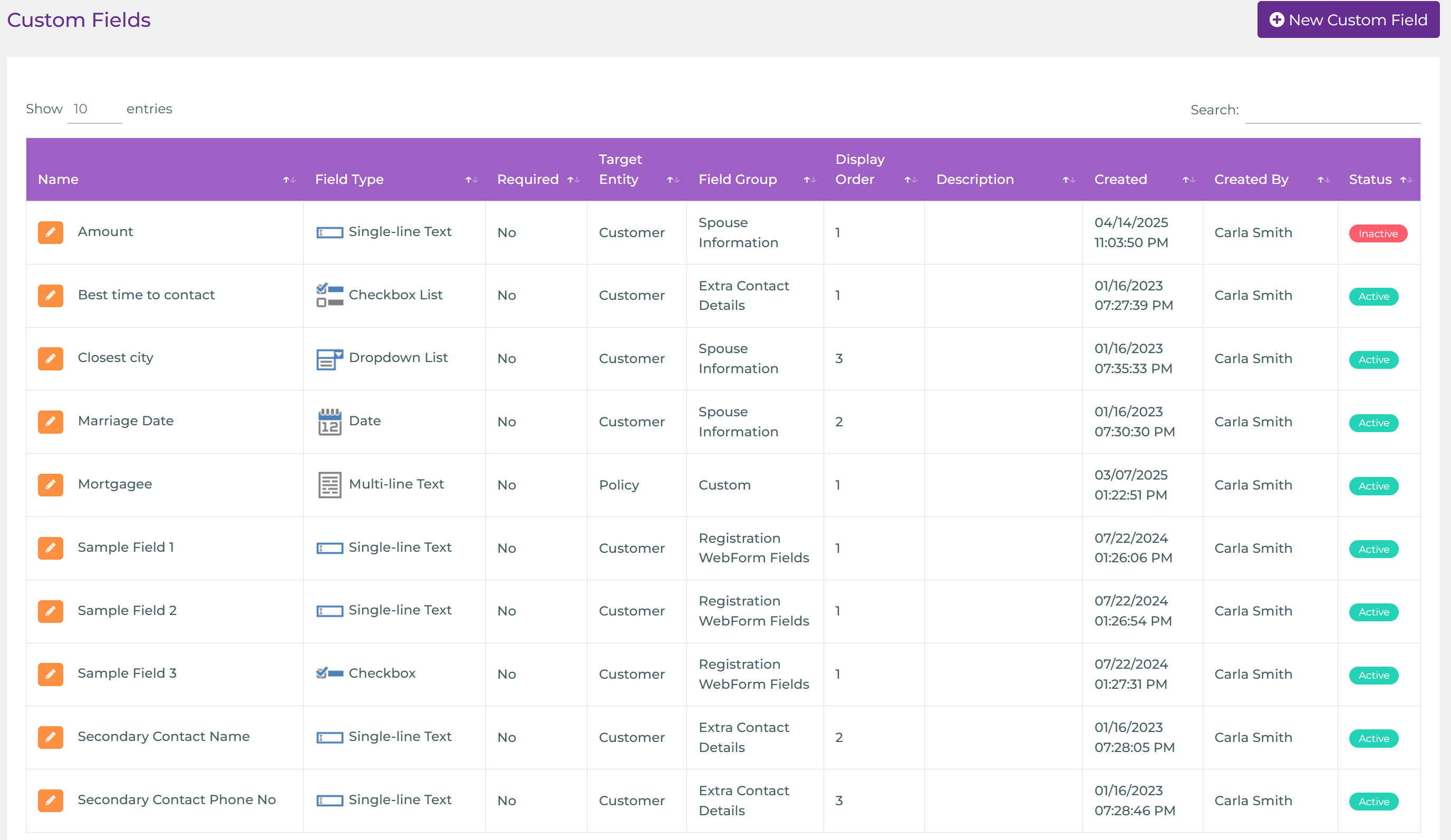Edit the Best time to contact field
1451x840 pixels.
point(51,296)
